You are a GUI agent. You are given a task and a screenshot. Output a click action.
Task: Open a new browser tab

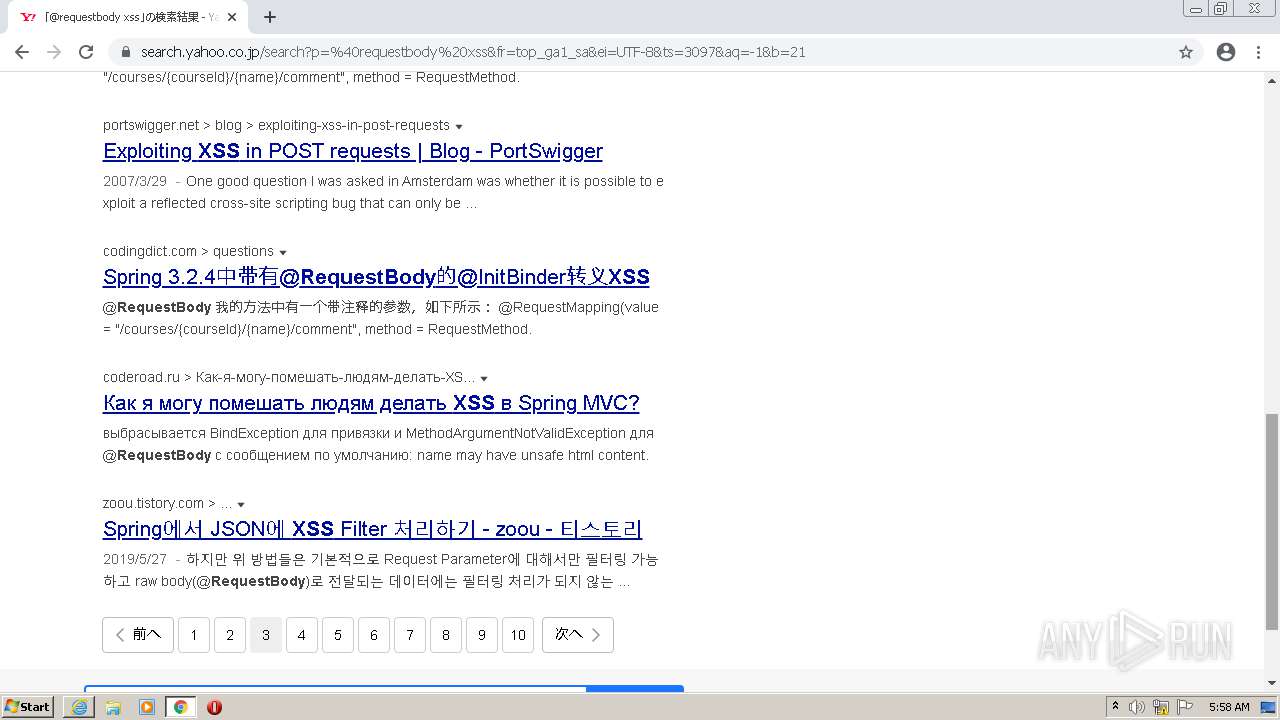click(269, 17)
